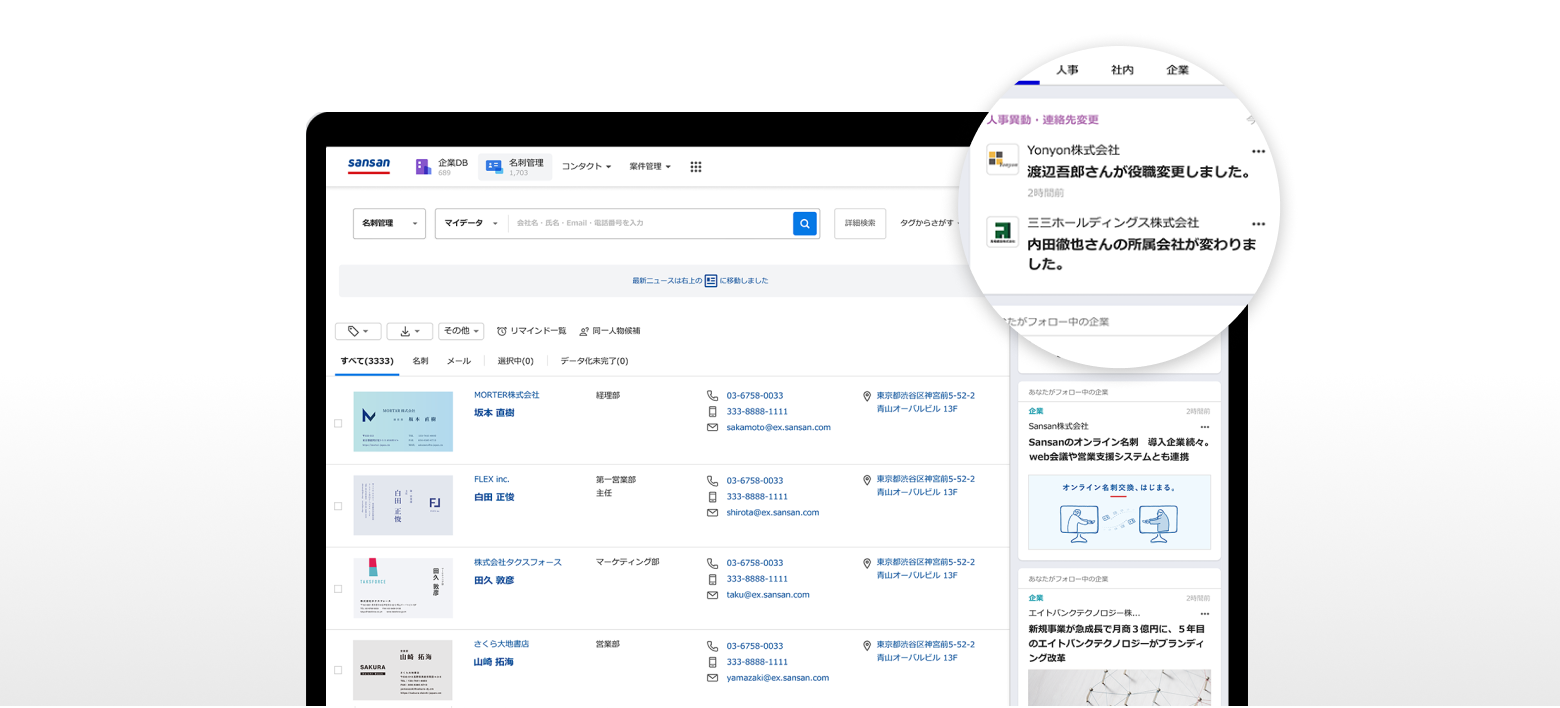
Task: Open the MORTER business card thumbnail
Action: 403,422
